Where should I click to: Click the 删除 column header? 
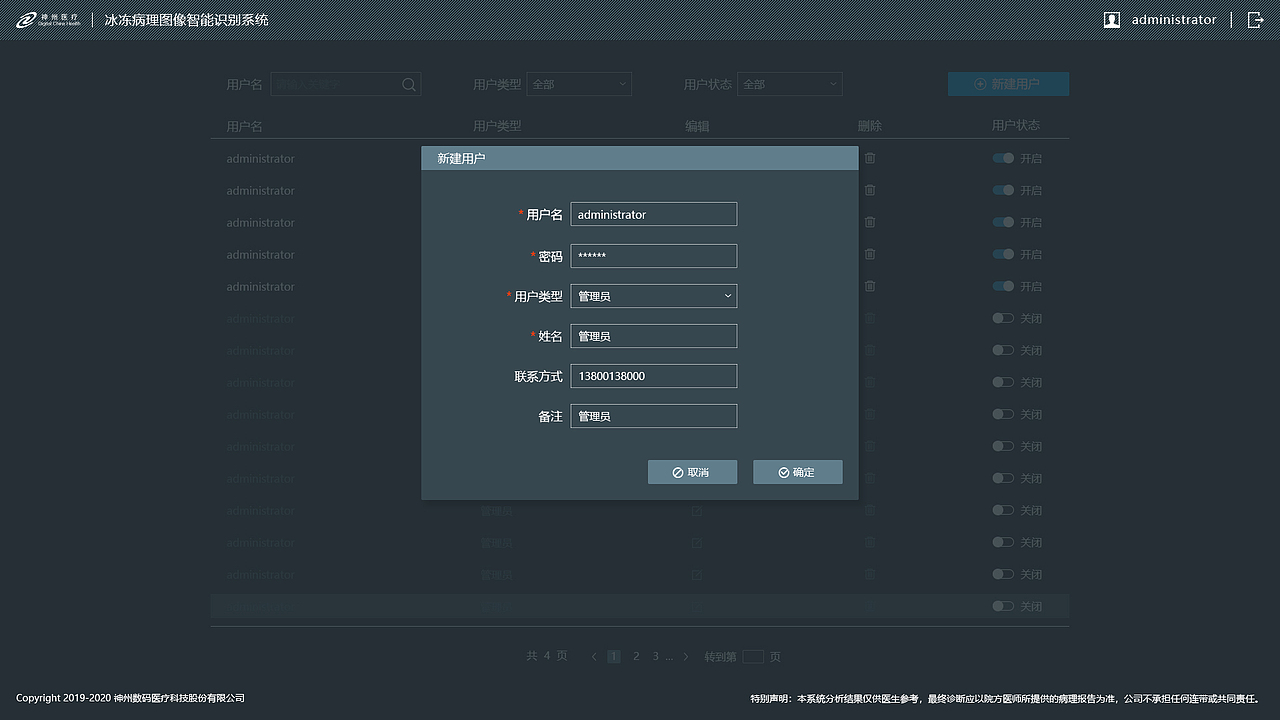click(x=870, y=126)
